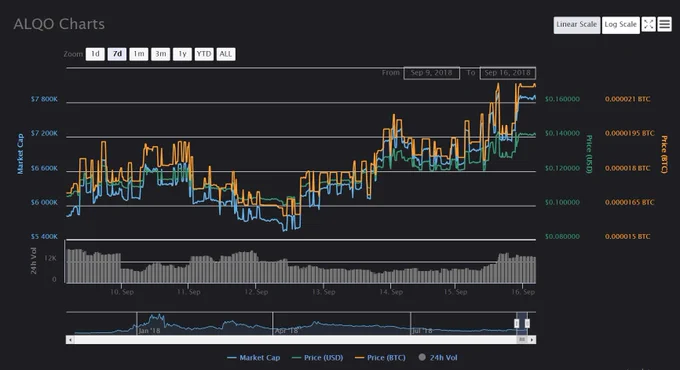Click the 15. Sep axis label
This screenshot has height=370, width=680.
455,292
